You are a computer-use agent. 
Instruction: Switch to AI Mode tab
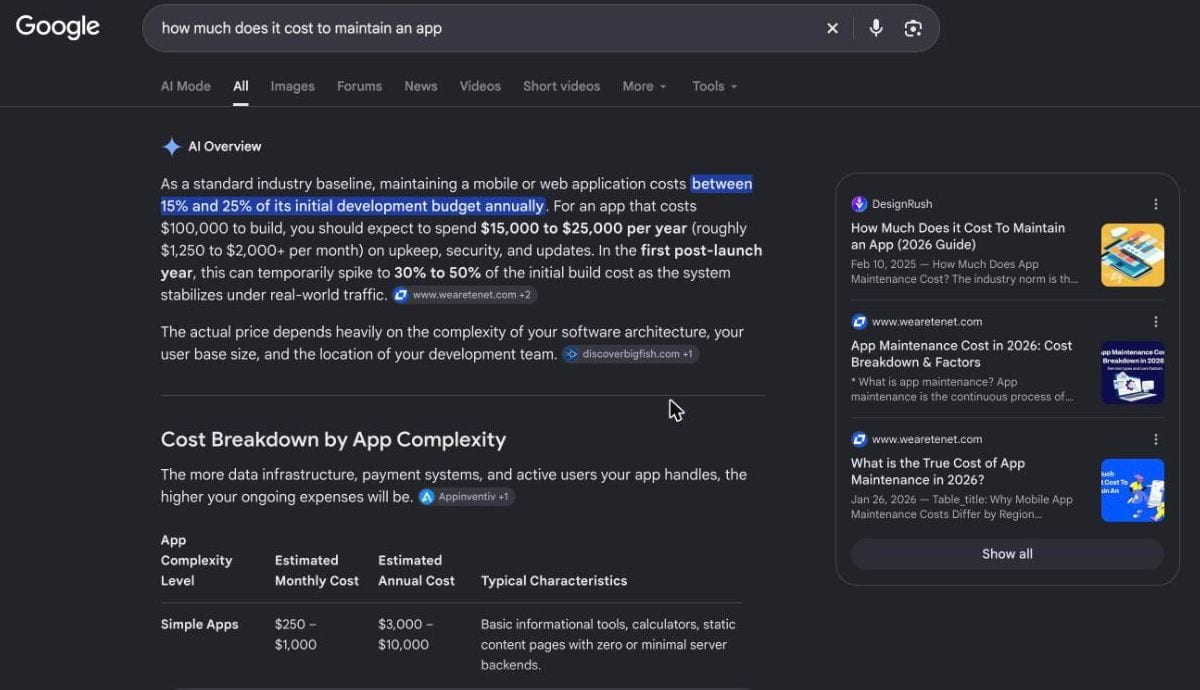(186, 86)
